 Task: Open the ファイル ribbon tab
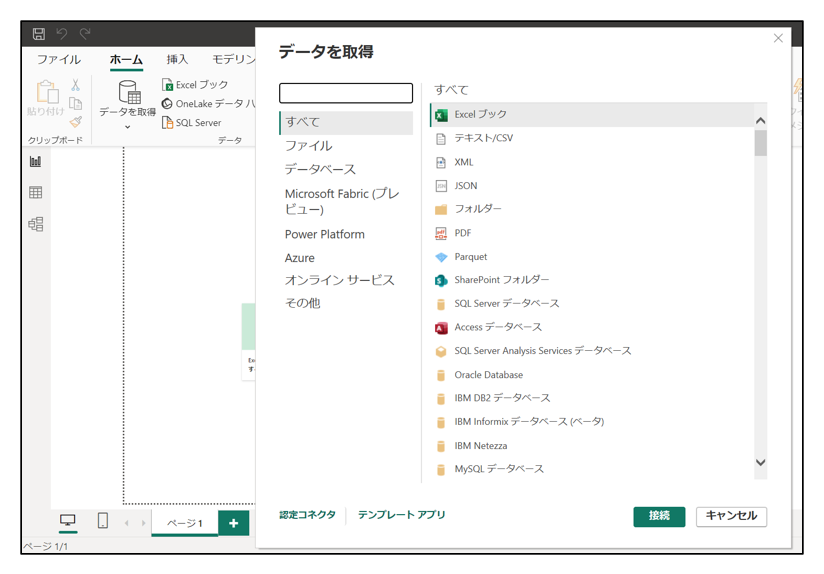tap(58, 59)
